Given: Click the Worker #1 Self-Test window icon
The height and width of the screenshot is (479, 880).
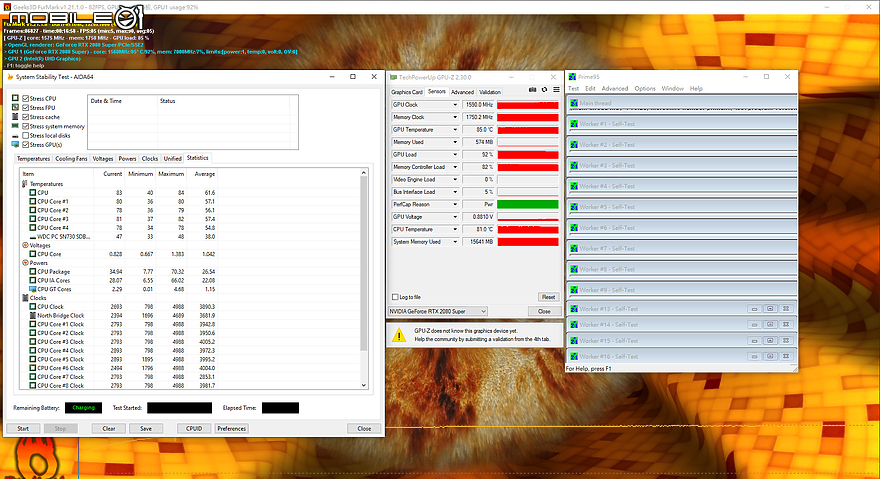Looking at the screenshot, I should tap(574, 124).
